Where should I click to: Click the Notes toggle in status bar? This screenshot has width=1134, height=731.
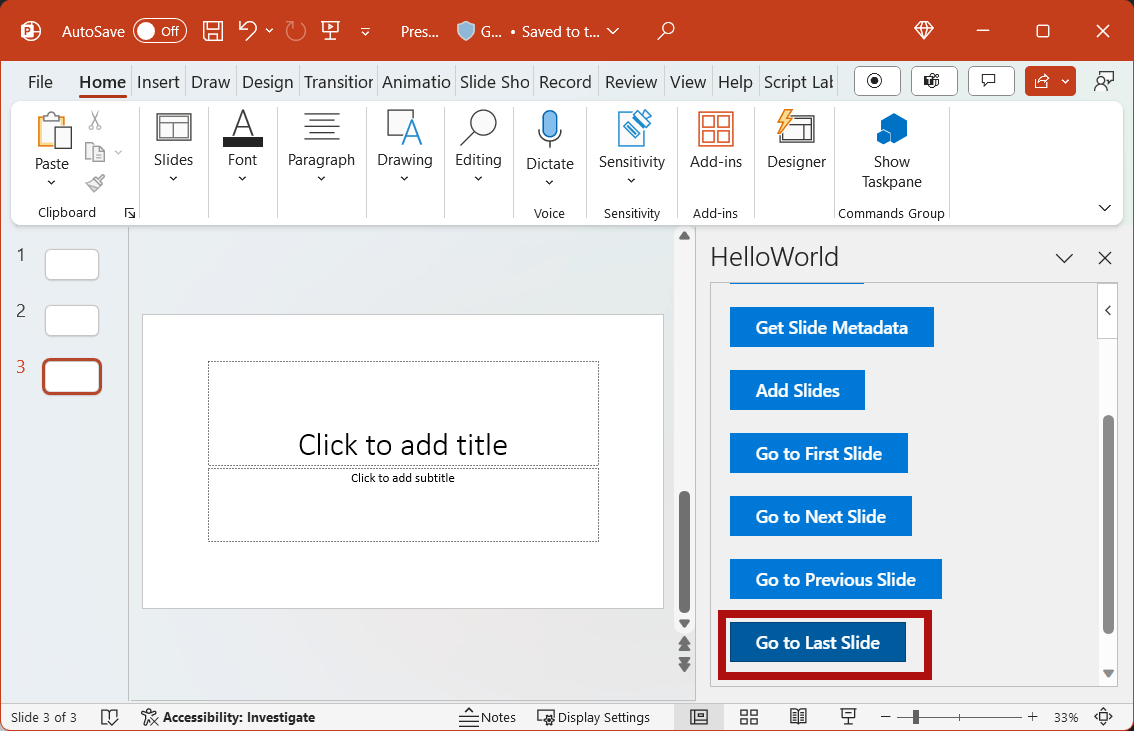click(x=488, y=717)
